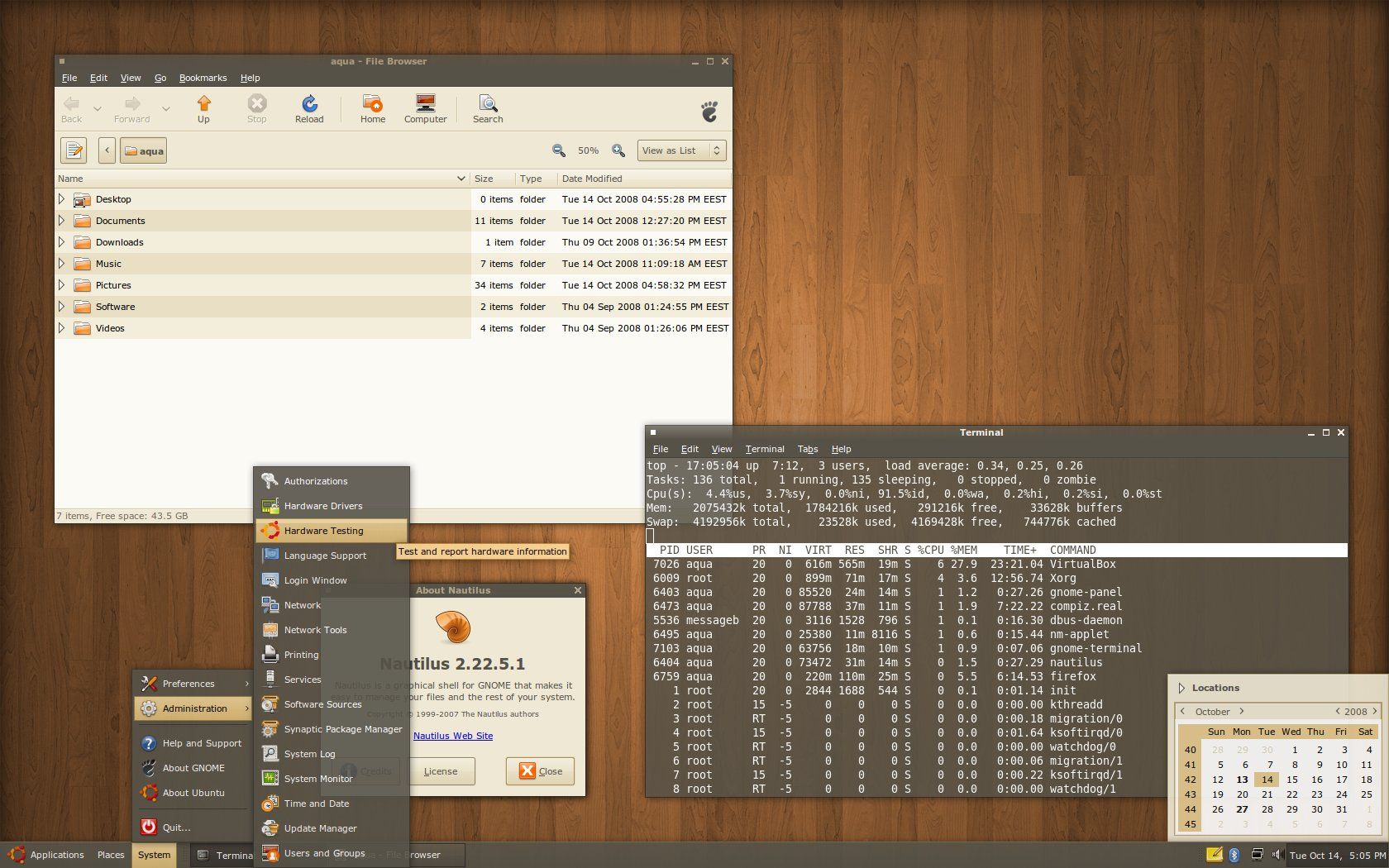Expand the Downloads folder row
The height and width of the screenshot is (868, 1389).
point(61,242)
